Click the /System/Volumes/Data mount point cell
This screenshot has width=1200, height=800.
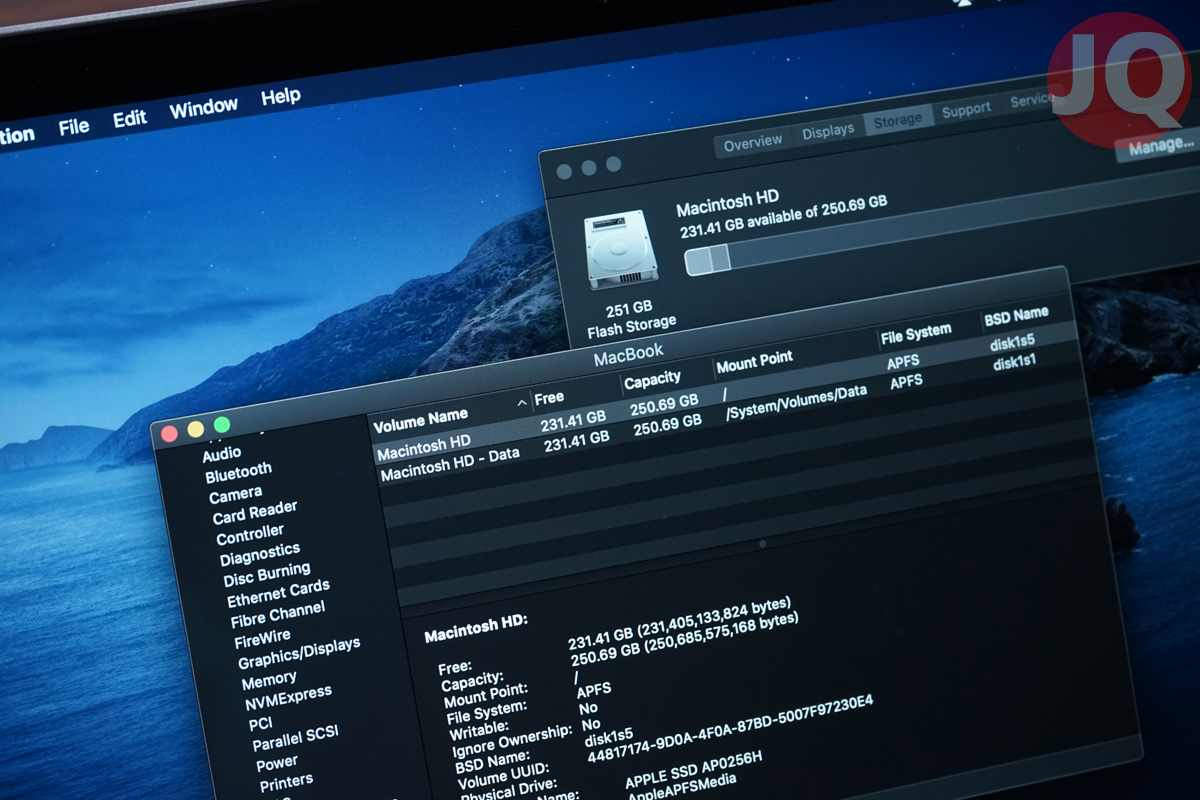[796, 402]
